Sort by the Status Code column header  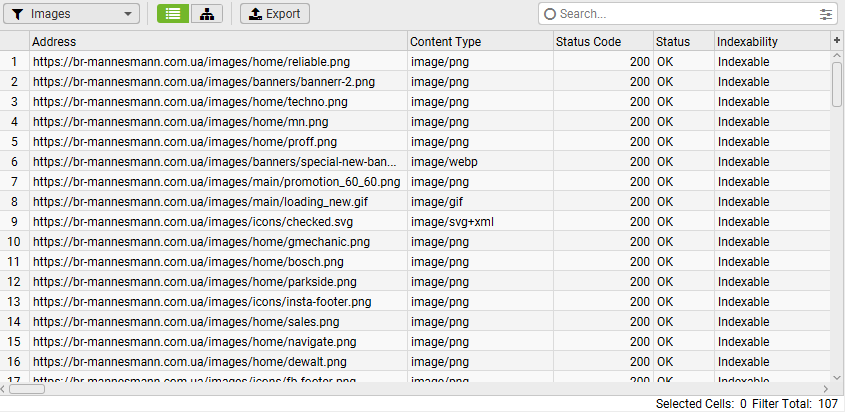602,41
